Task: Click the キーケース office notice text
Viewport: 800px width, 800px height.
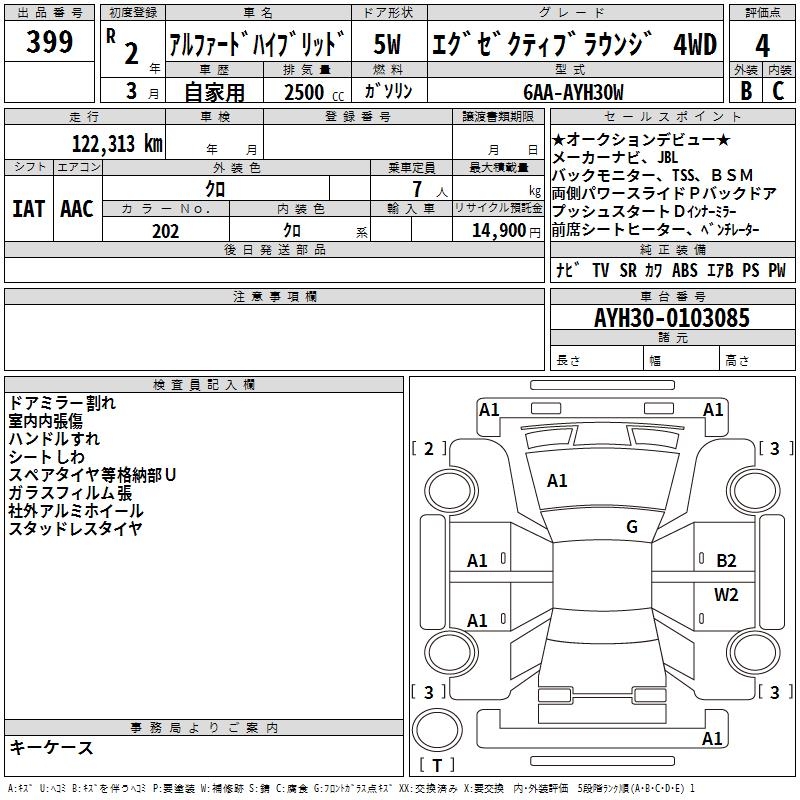Action: pyautogui.click(x=51, y=748)
